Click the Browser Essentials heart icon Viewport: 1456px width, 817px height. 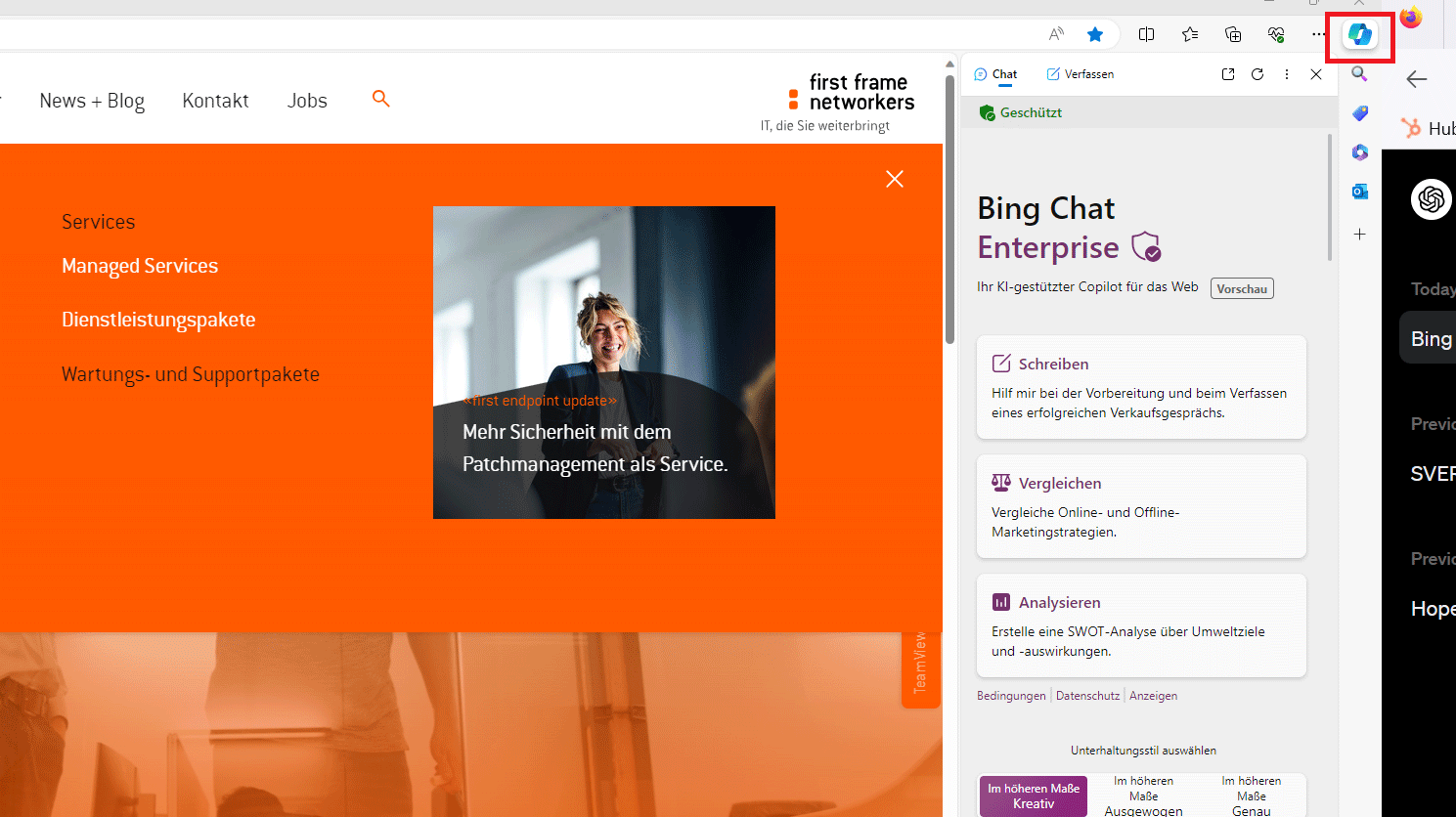[1276, 35]
